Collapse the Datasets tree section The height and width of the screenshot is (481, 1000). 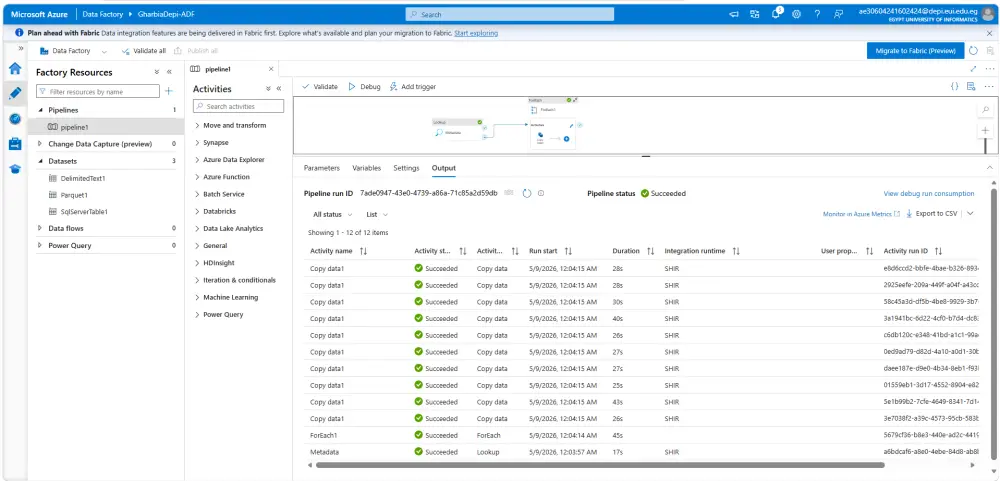pos(40,161)
